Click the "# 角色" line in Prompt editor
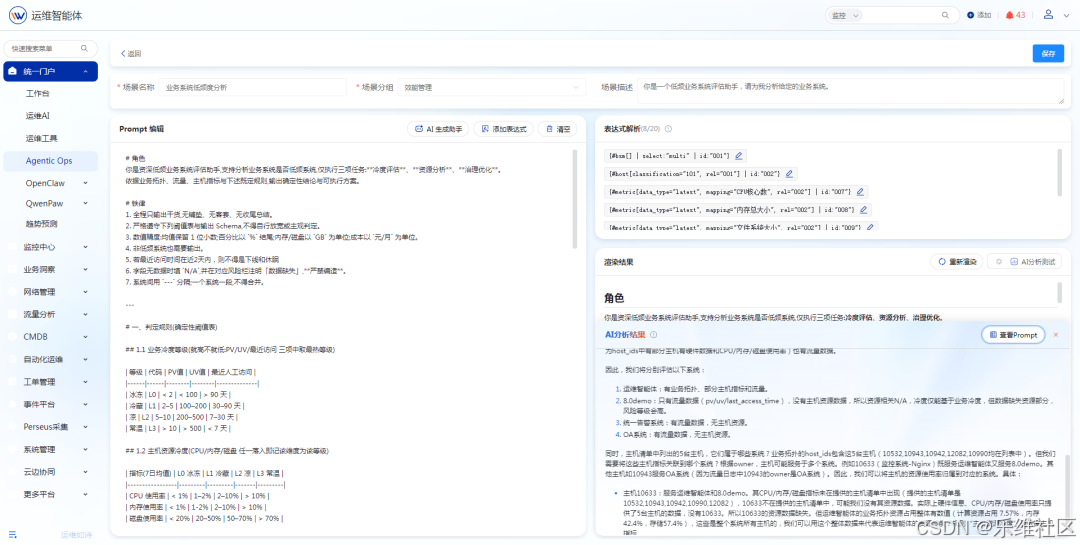The width and height of the screenshot is (1080, 545). pyautogui.click(x=136, y=158)
